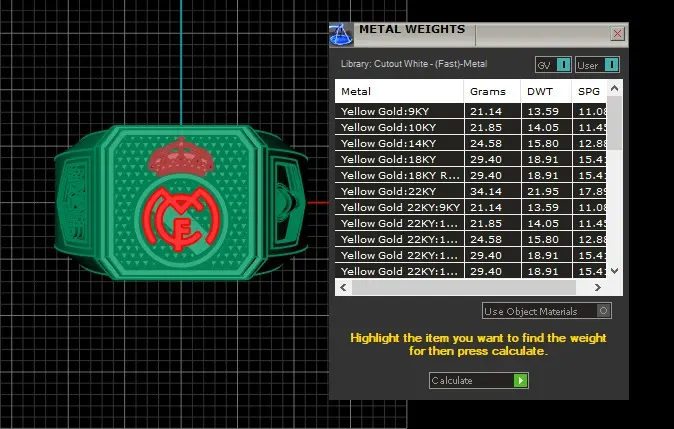This screenshot has width=674, height=429.
Task: Click the DWT column header
Action: point(546,91)
